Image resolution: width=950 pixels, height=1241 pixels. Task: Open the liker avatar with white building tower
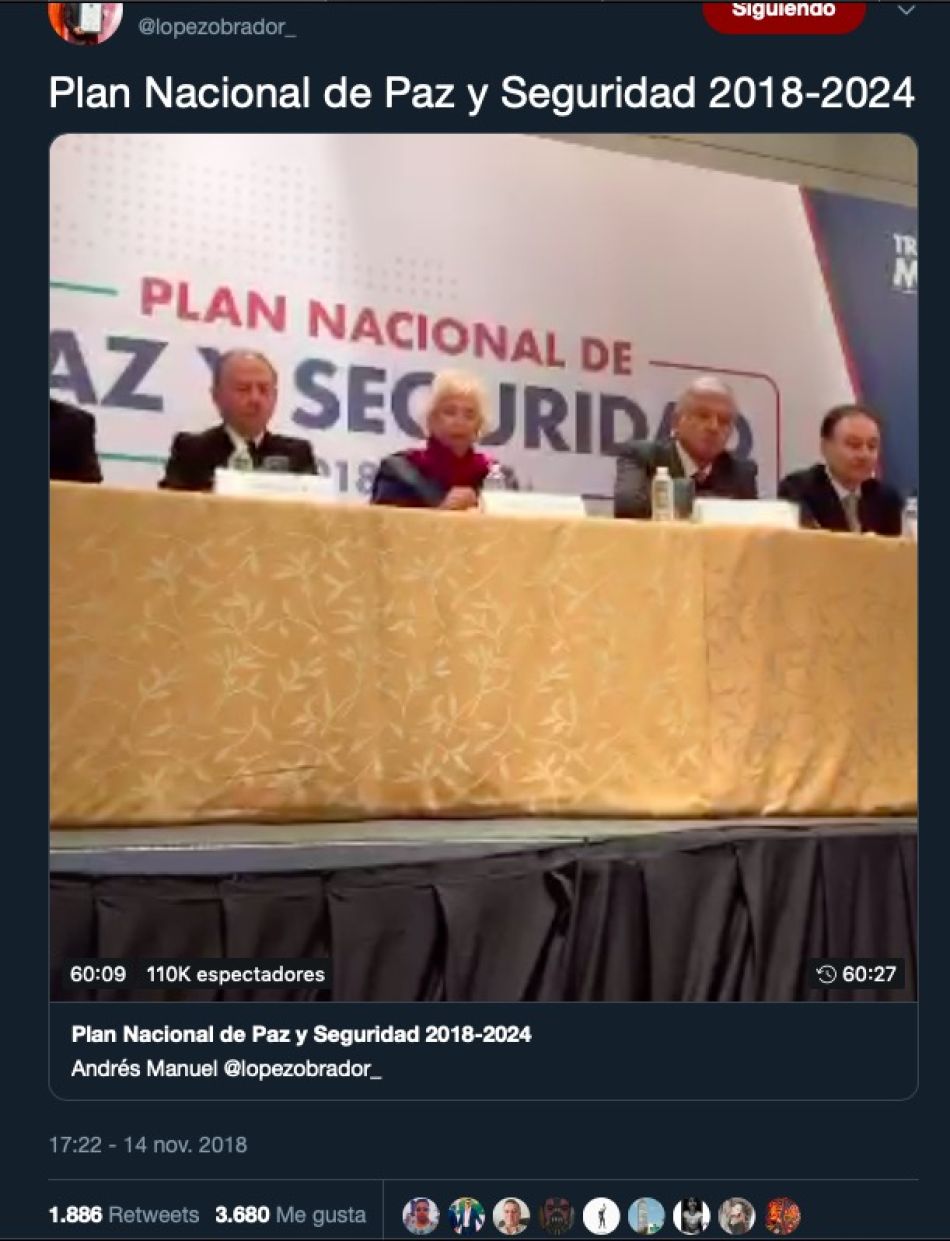[646, 1215]
